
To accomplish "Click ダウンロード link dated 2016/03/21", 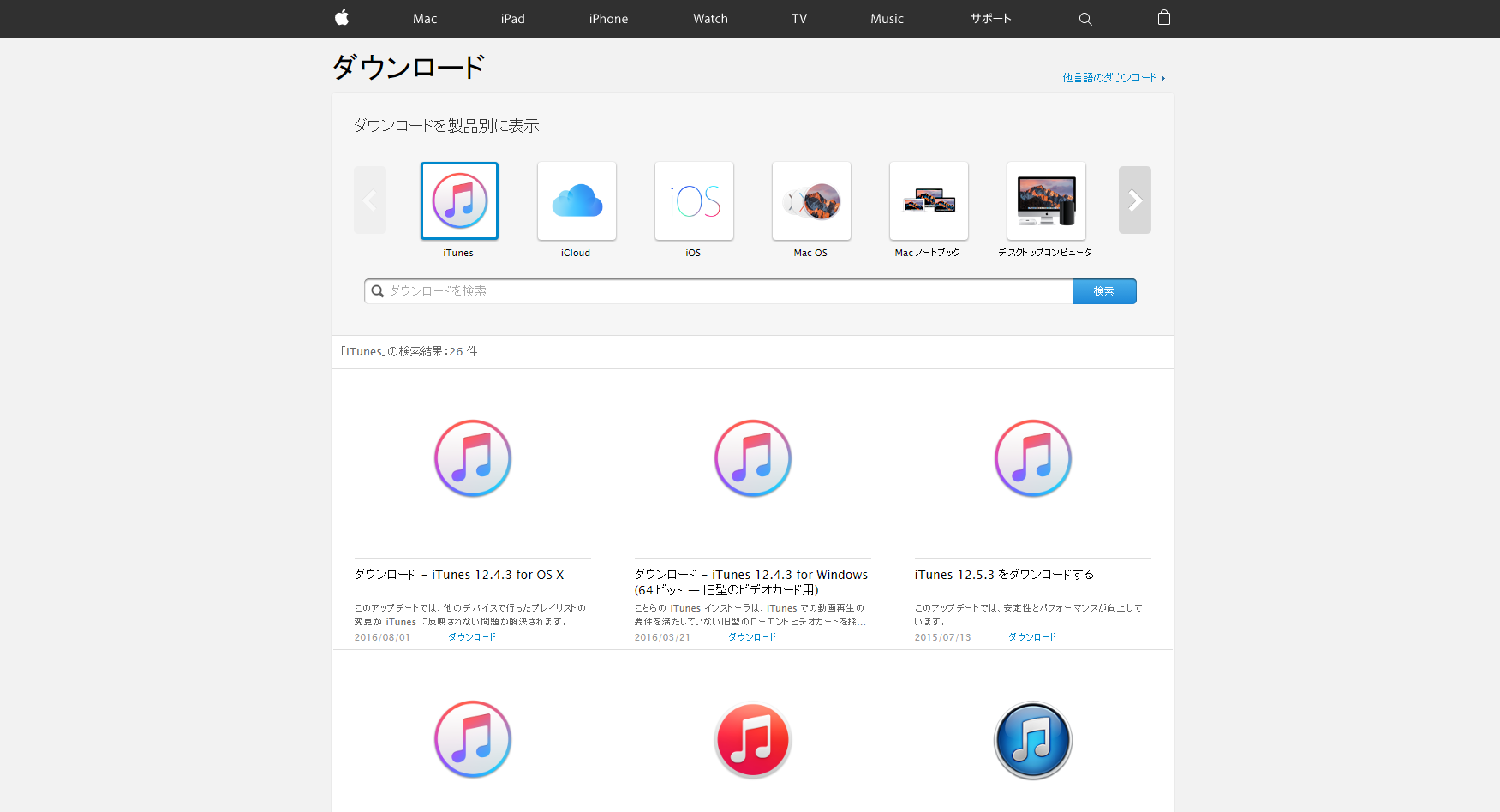I will (x=752, y=637).
